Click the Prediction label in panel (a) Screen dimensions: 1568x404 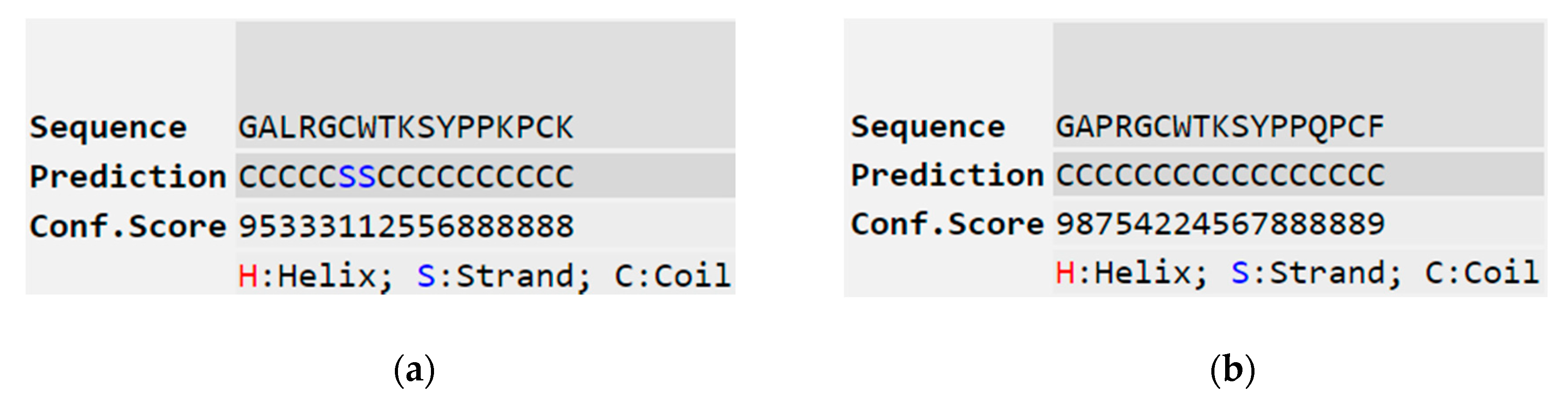129,178
